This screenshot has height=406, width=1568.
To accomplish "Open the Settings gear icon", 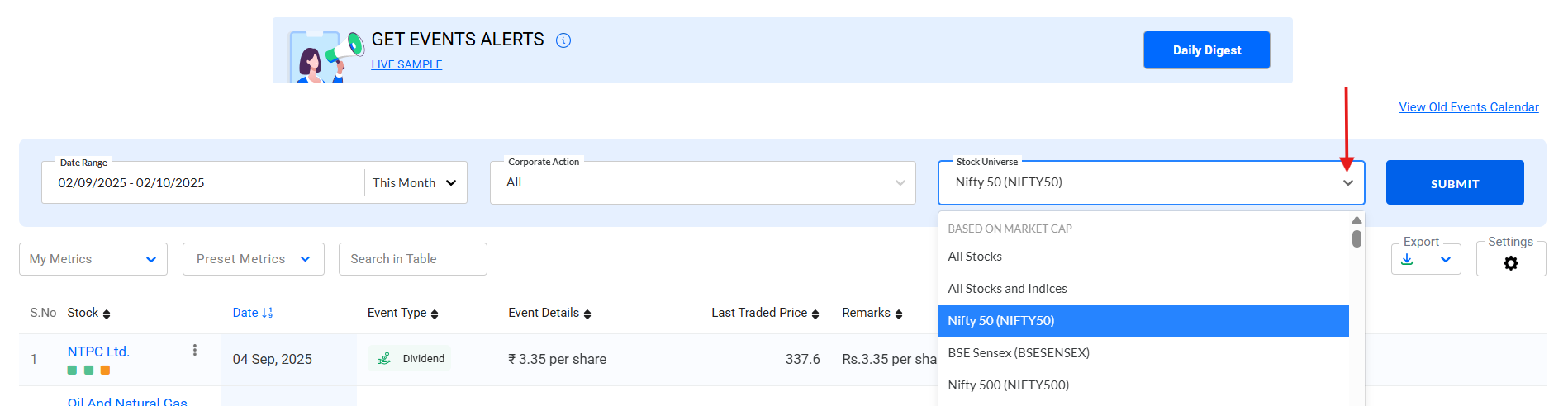I will (1511, 263).
